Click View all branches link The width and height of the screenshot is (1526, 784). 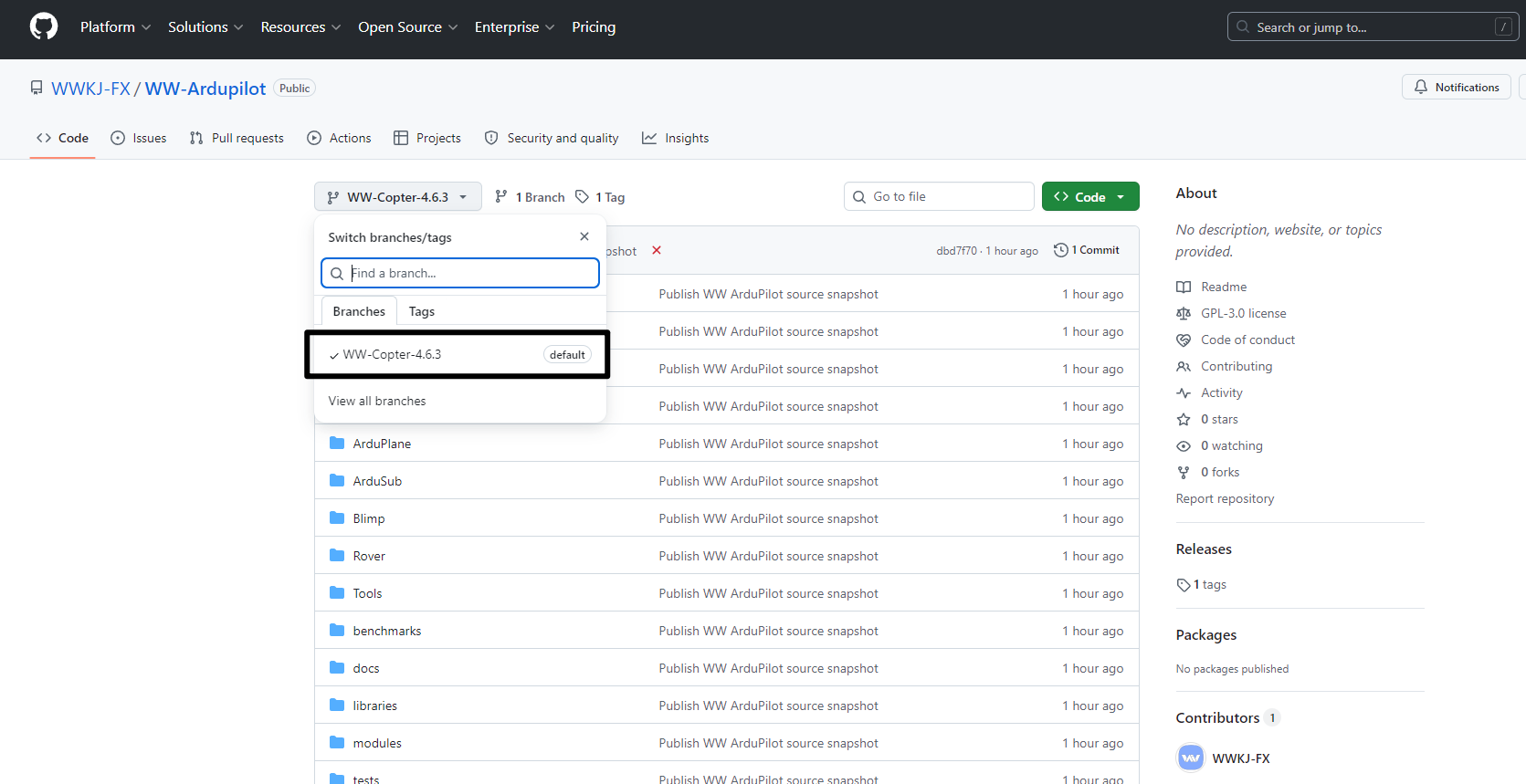(x=377, y=401)
